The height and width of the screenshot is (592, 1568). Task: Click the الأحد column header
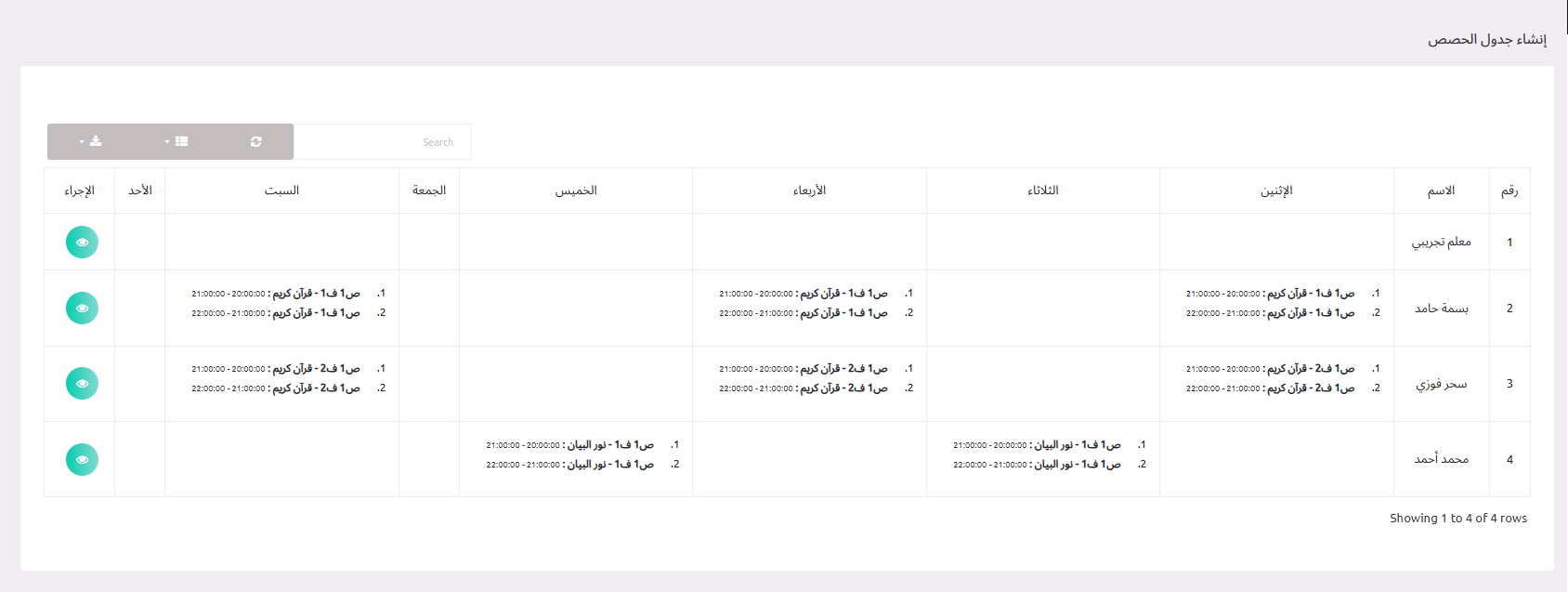[x=140, y=191]
